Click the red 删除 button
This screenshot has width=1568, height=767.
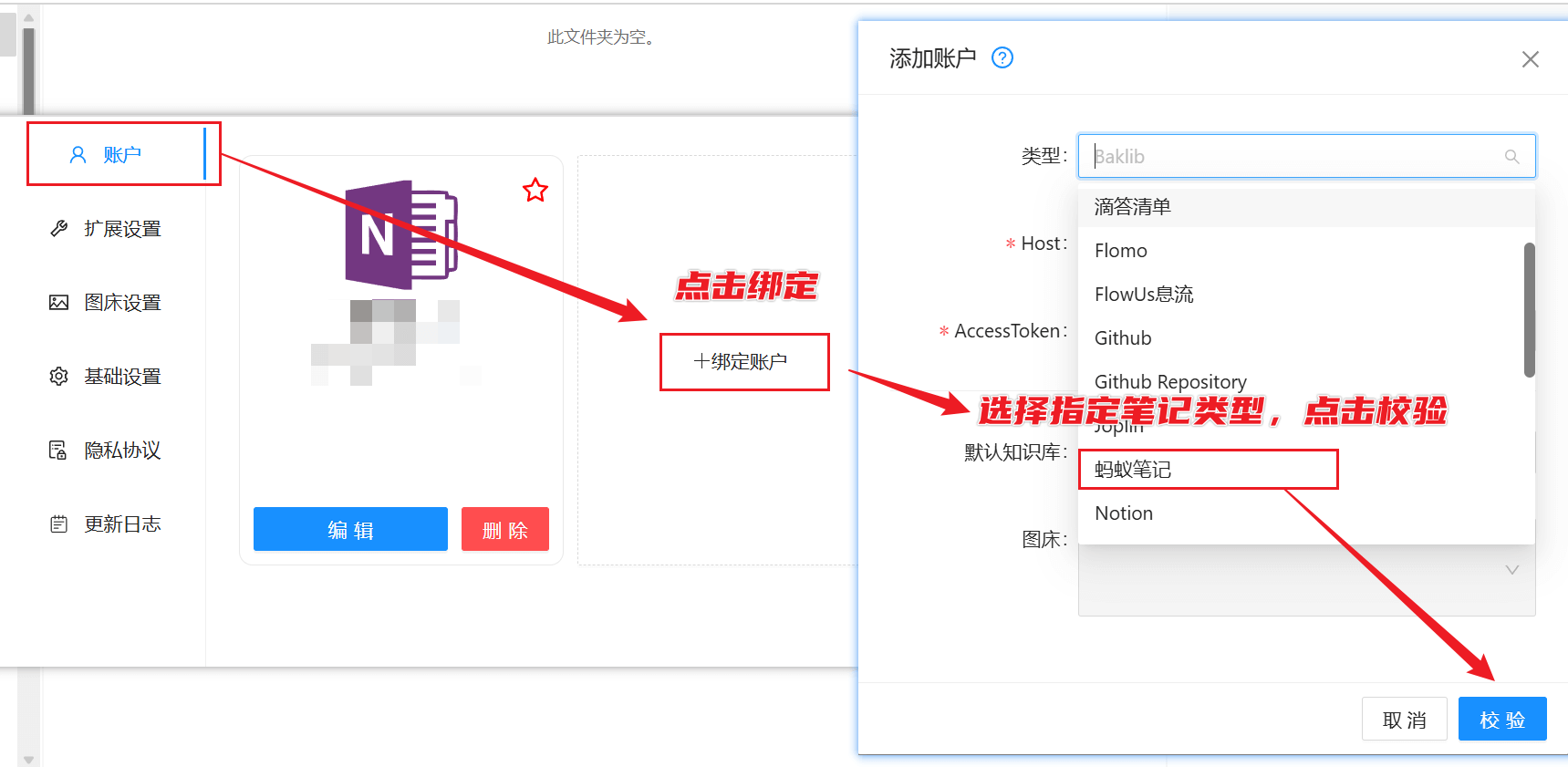click(505, 529)
